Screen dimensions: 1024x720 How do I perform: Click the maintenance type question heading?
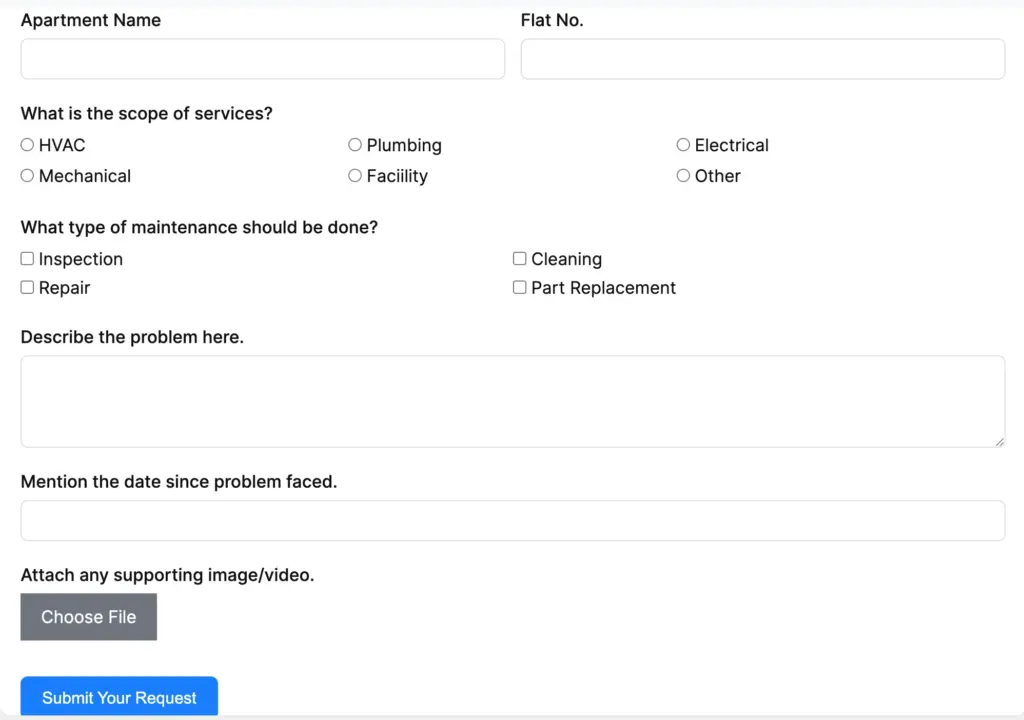[x=199, y=227]
